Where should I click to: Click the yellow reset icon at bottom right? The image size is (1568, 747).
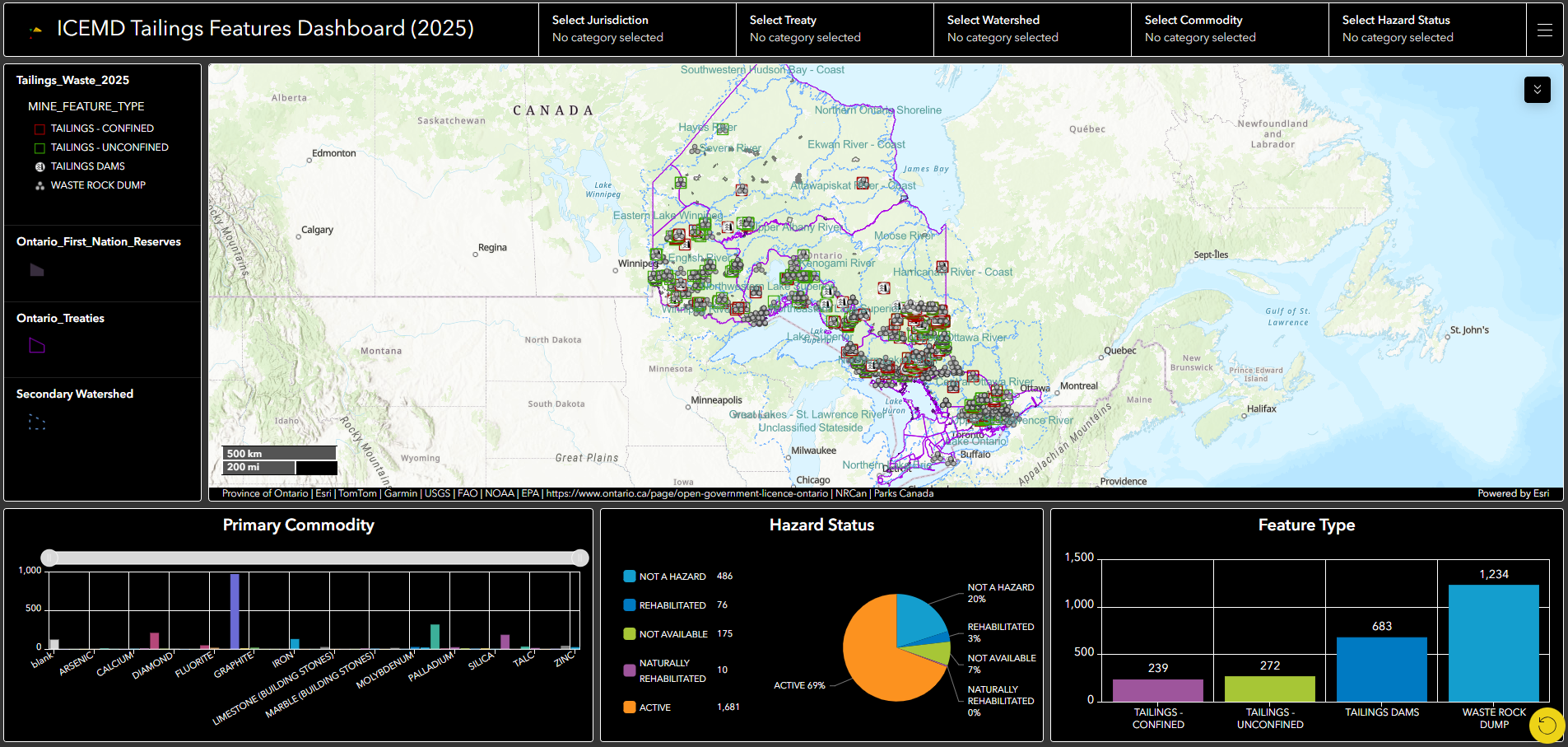coord(1545,725)
